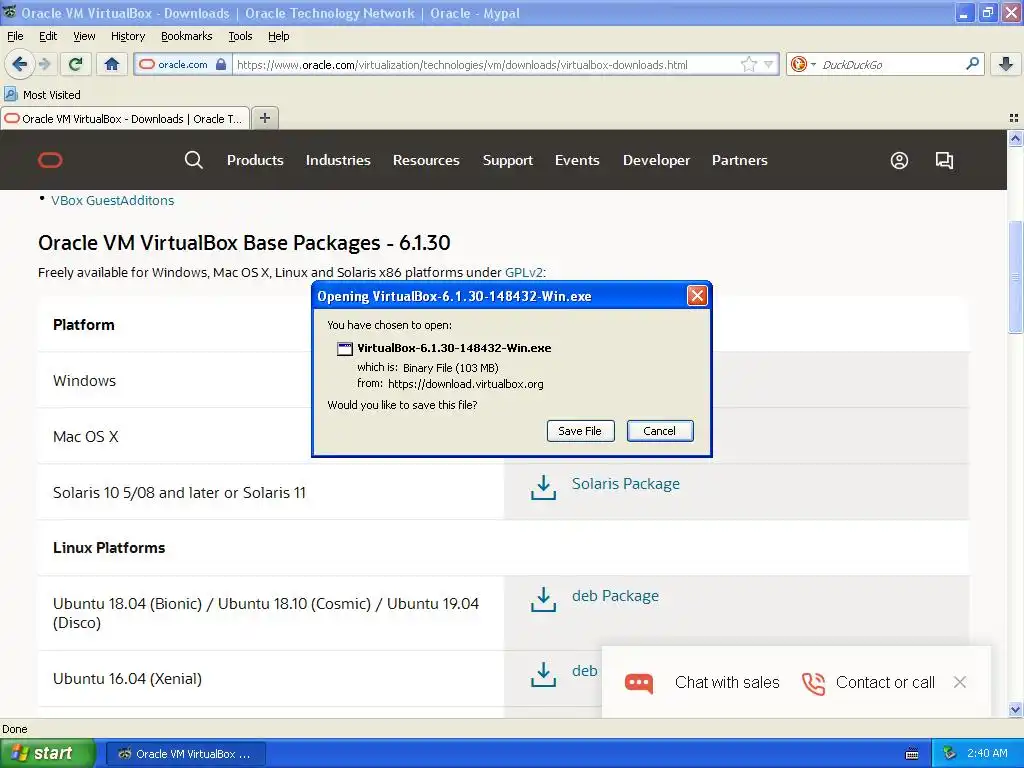Image resolution: width=1024 pixels, height=768 pixels.
Task: Click the system tray keyboard icon
Action: [x=912, y=754]
